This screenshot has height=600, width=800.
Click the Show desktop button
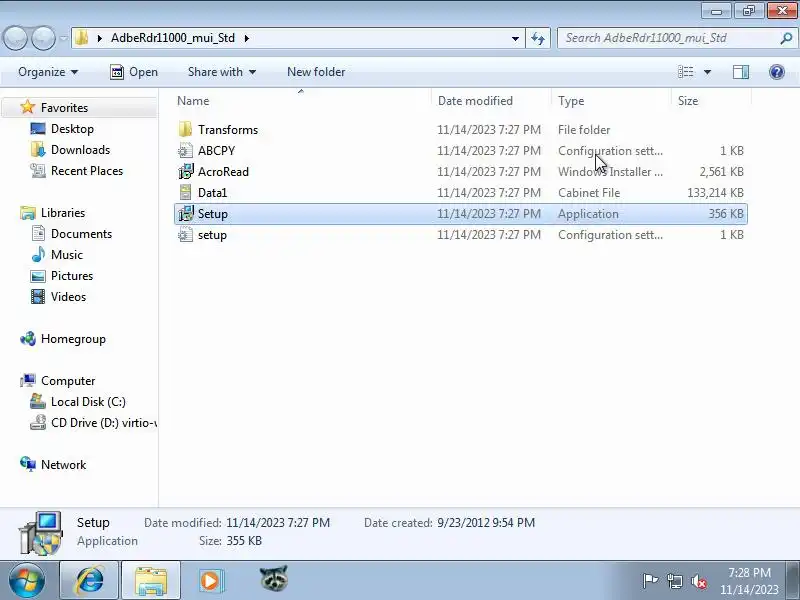[793, 581]
